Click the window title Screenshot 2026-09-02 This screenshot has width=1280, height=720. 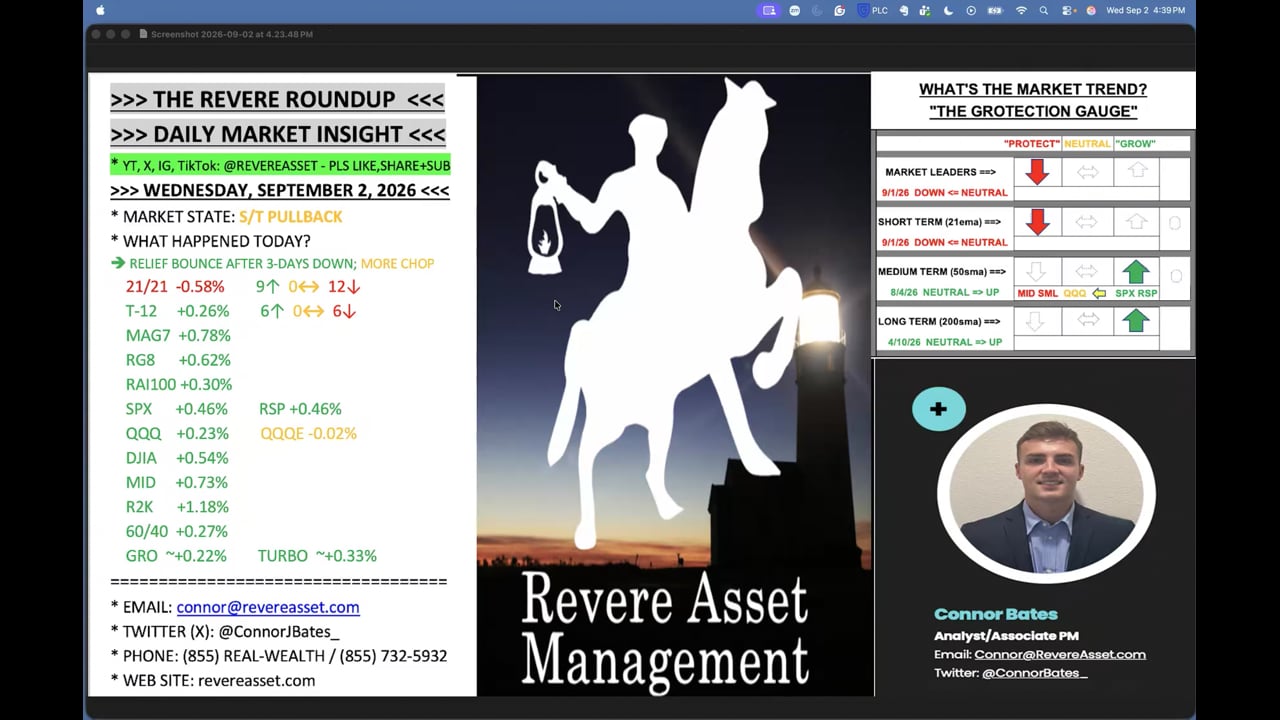tap(232, 34)
